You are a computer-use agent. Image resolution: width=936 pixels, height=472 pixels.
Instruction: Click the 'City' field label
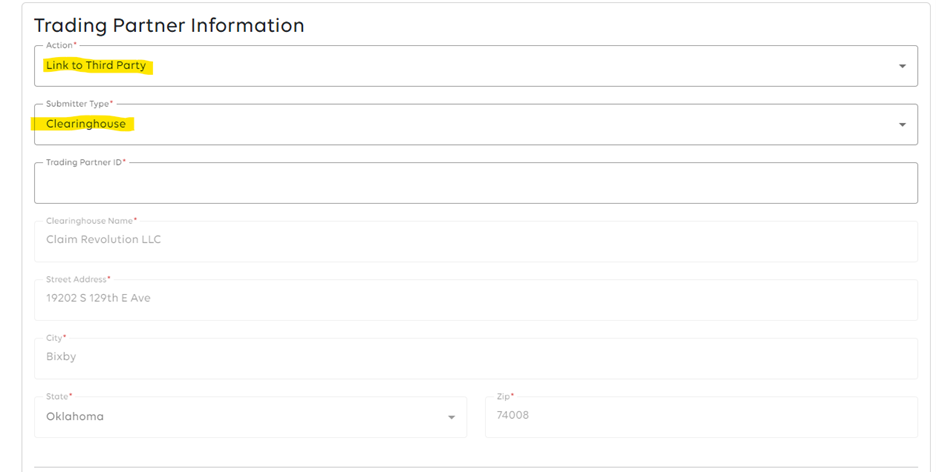coord(54,338)
